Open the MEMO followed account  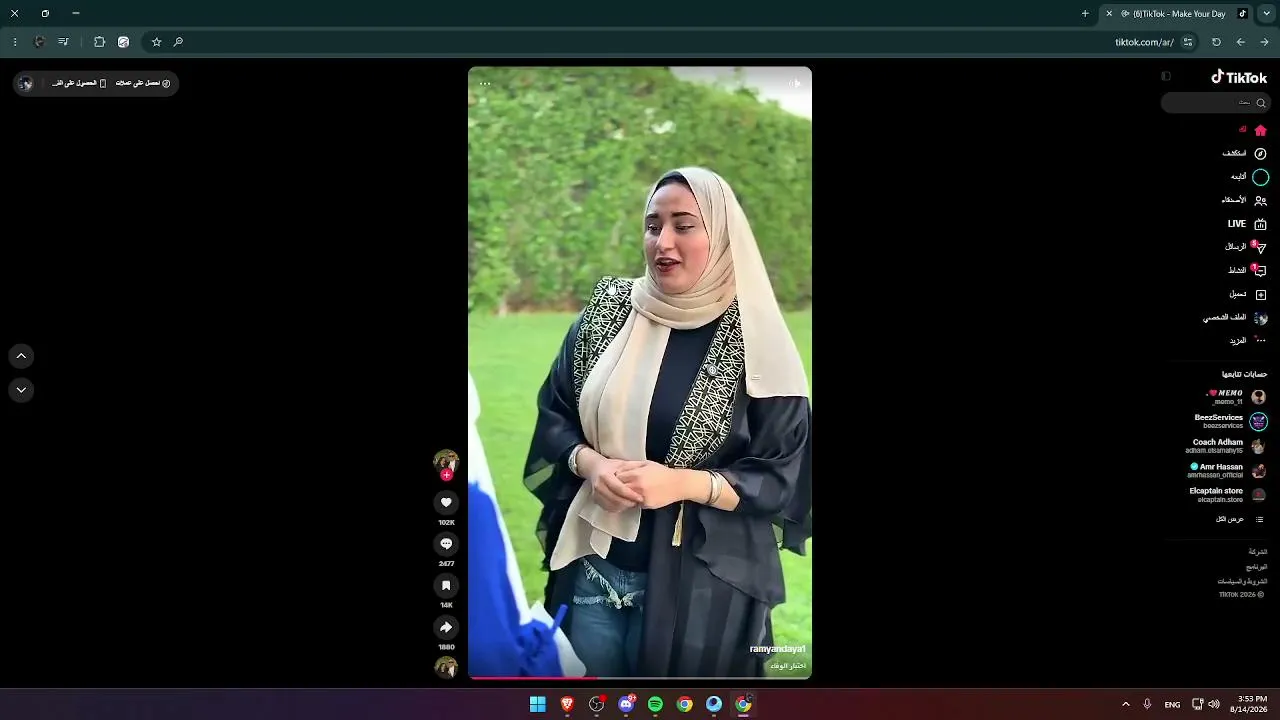(1237, 397)
